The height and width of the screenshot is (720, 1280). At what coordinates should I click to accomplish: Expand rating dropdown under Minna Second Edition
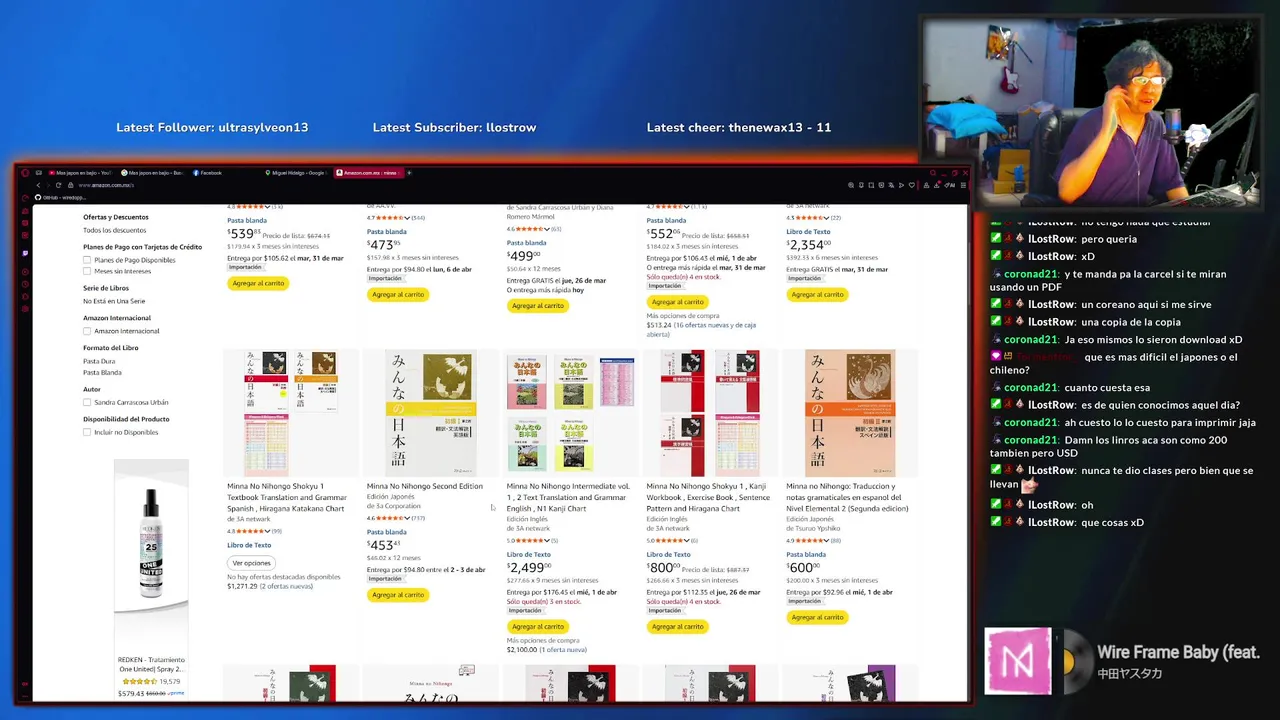(x=408, y=518)
